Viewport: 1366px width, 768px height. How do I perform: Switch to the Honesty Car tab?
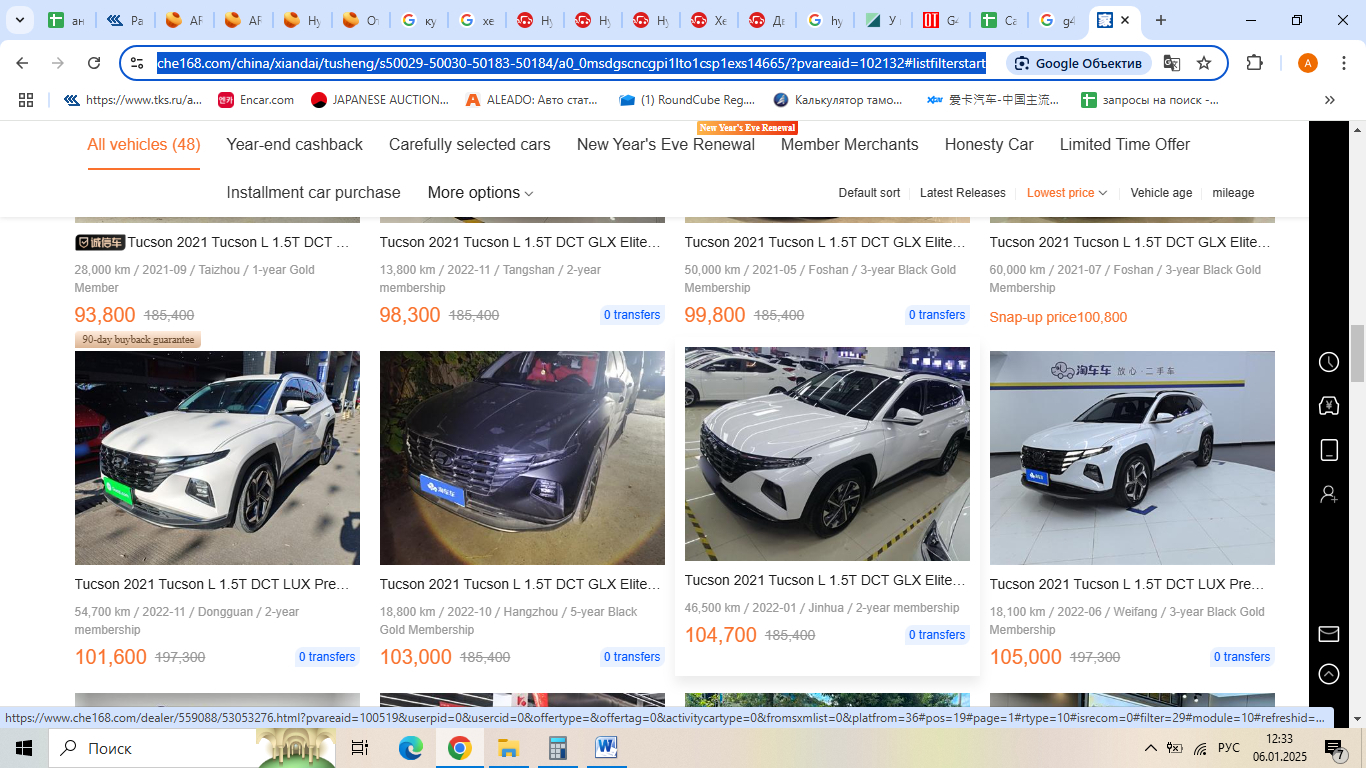point(988,145)
